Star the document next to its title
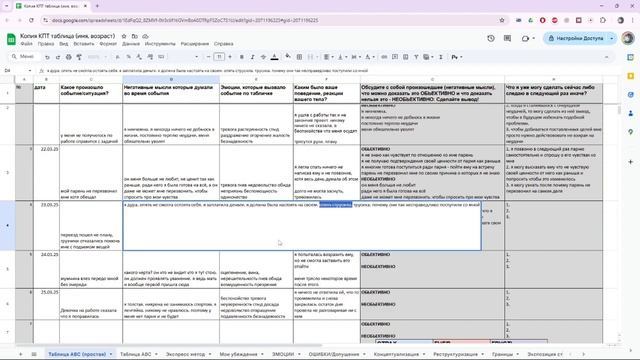640x360 pixels. click(124, 36)
